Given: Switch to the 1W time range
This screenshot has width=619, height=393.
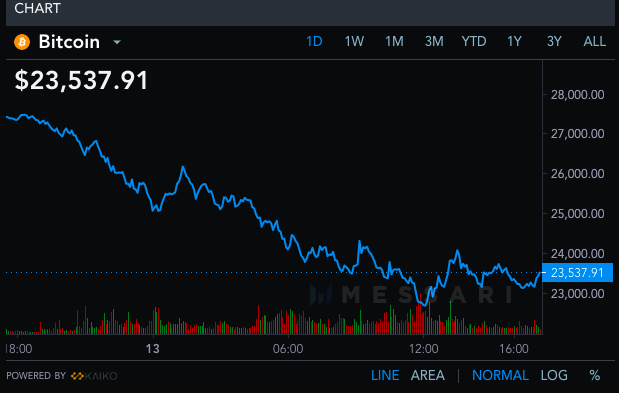Looking at the screenshot, I should [354, 41].
